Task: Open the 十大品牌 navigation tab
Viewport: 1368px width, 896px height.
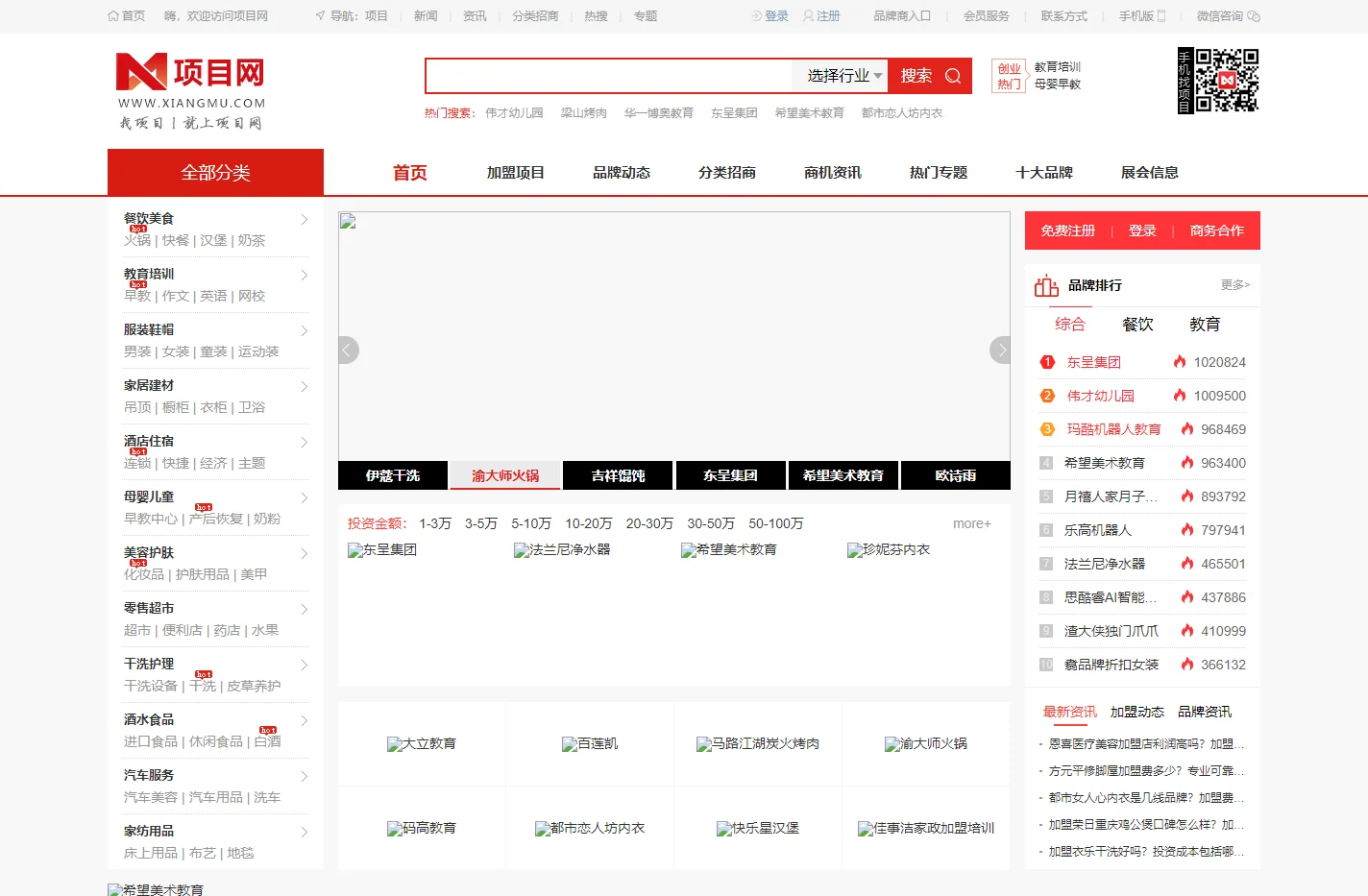Action: click(x=1044, y=173)
